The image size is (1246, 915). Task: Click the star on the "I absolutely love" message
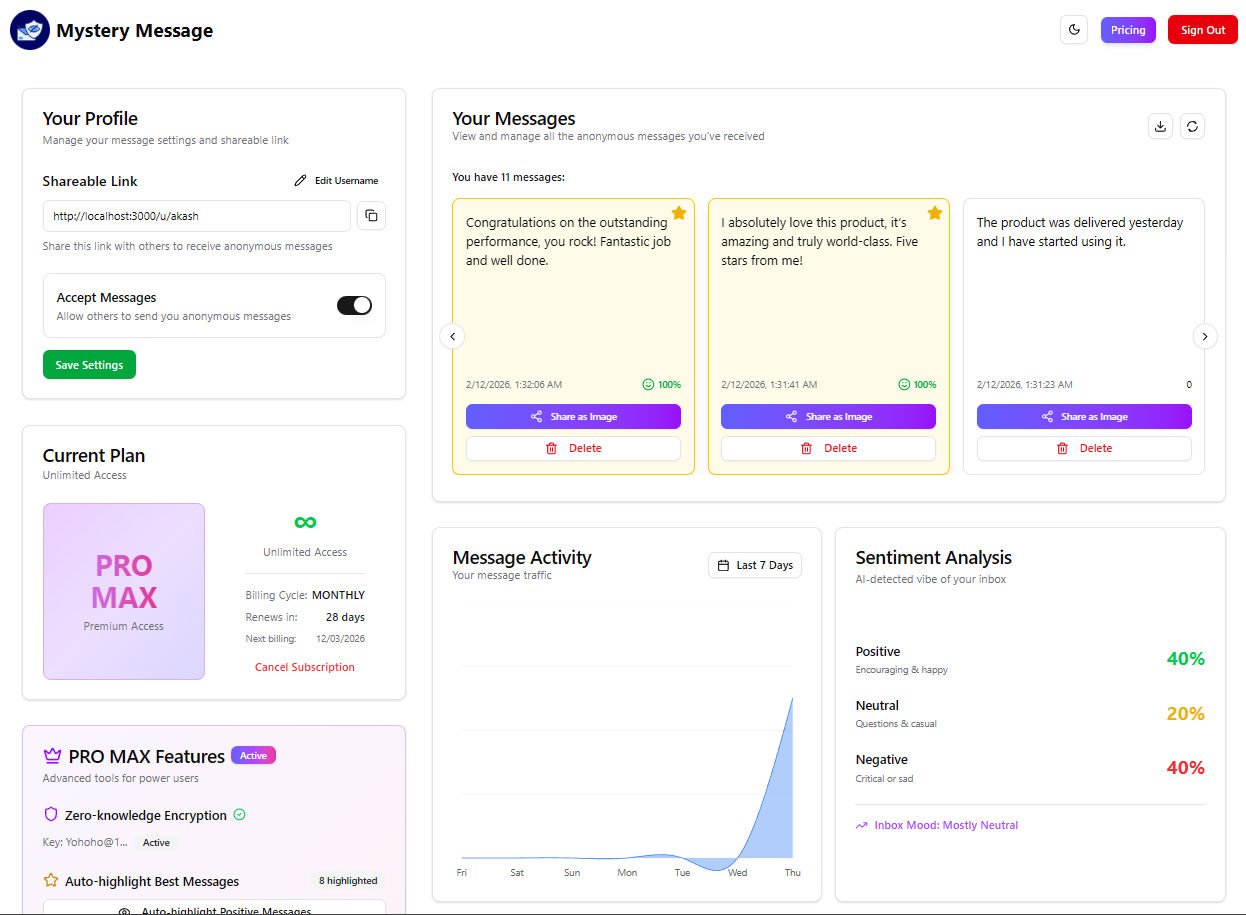coord(935,213)
